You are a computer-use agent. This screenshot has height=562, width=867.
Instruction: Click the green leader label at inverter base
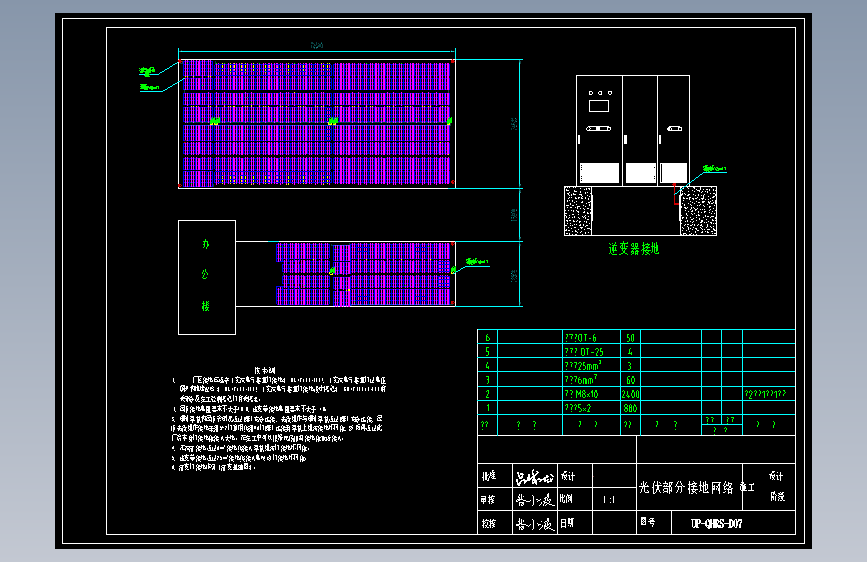pos(714,168)
